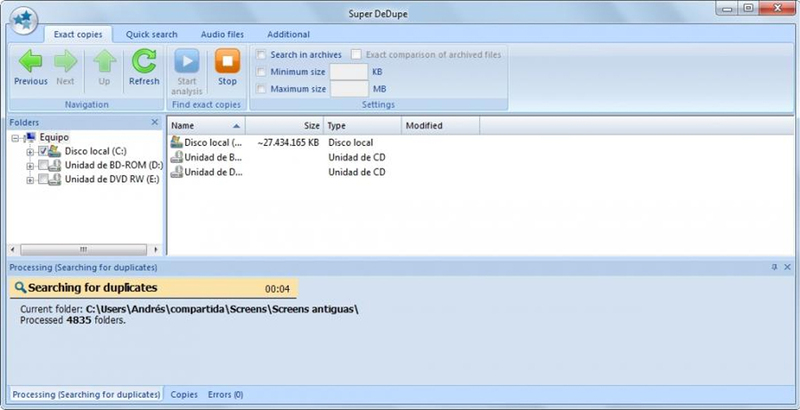Switch to the Exact copies tab
The image size is (800, 410).
78,35
